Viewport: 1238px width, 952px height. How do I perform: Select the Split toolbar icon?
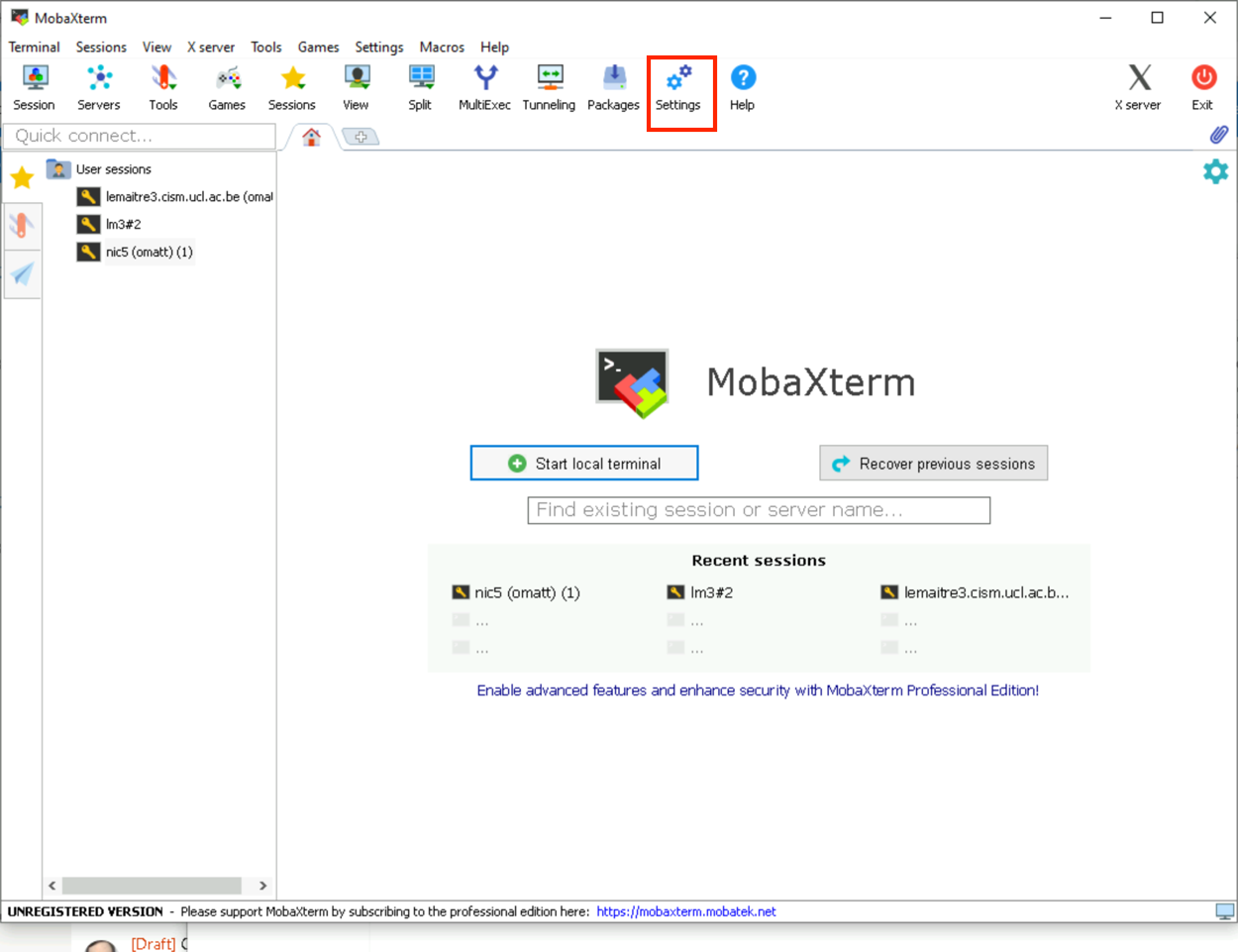tap(421, 88)
